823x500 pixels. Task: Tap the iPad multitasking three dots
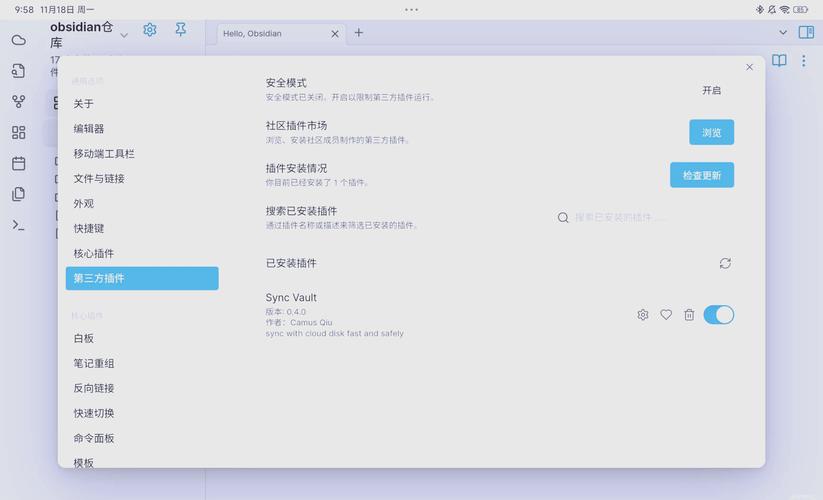pyautogui.click(x=412, y=9)
